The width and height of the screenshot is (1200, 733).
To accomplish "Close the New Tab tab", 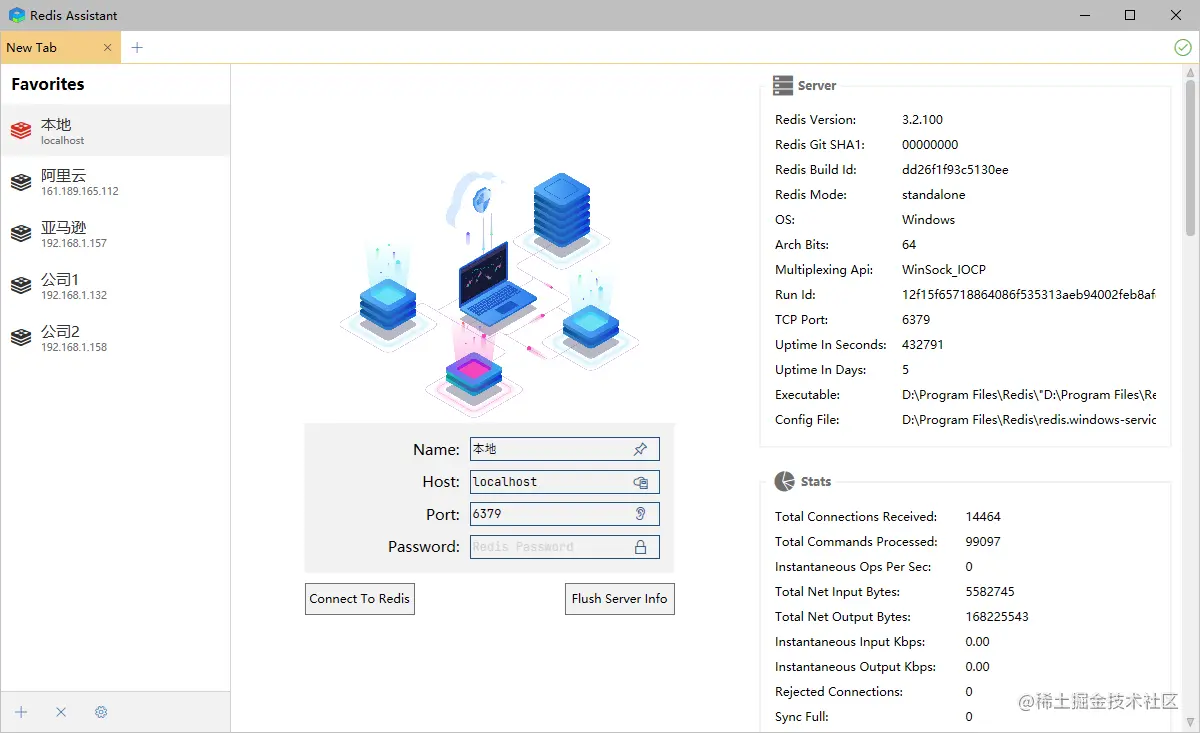I will pos(108,47).
